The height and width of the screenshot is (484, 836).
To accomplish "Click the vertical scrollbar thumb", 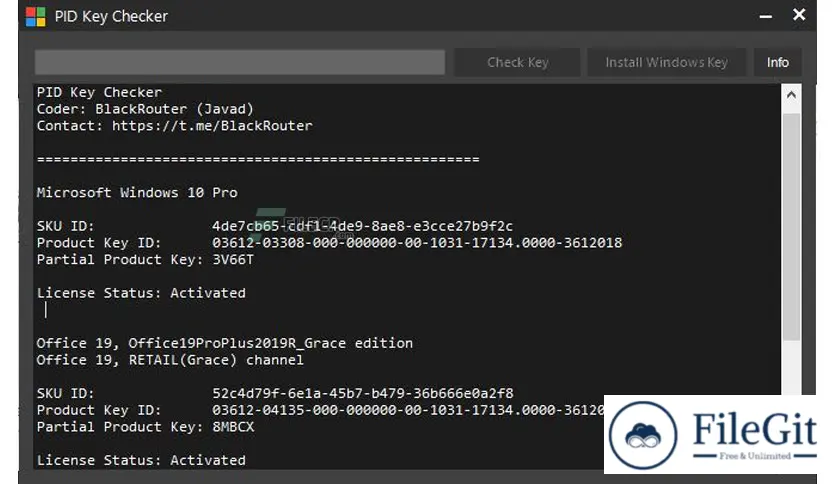I will [x=791, y=227].
